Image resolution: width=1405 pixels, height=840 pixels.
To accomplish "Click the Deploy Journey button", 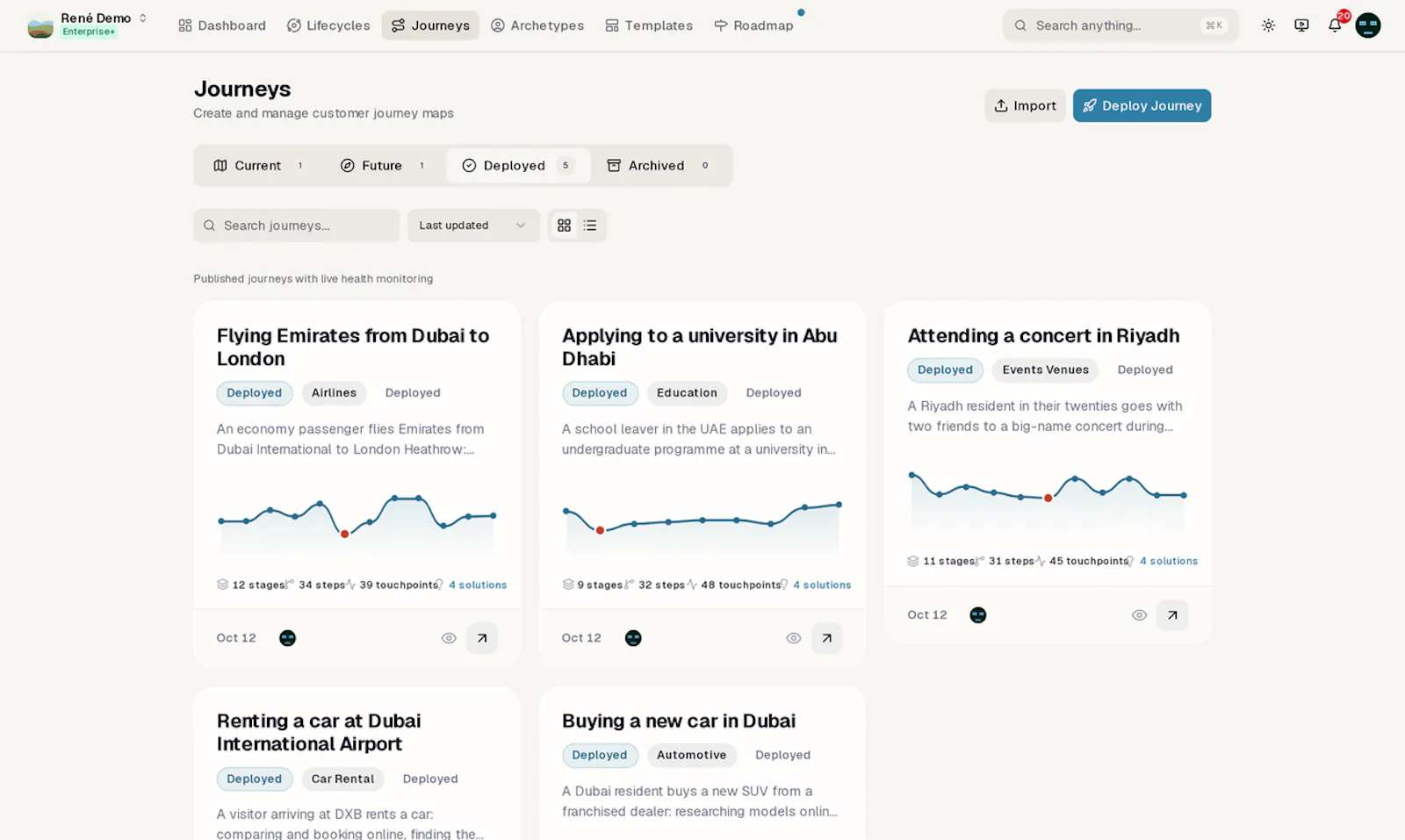I will 1142,105.
